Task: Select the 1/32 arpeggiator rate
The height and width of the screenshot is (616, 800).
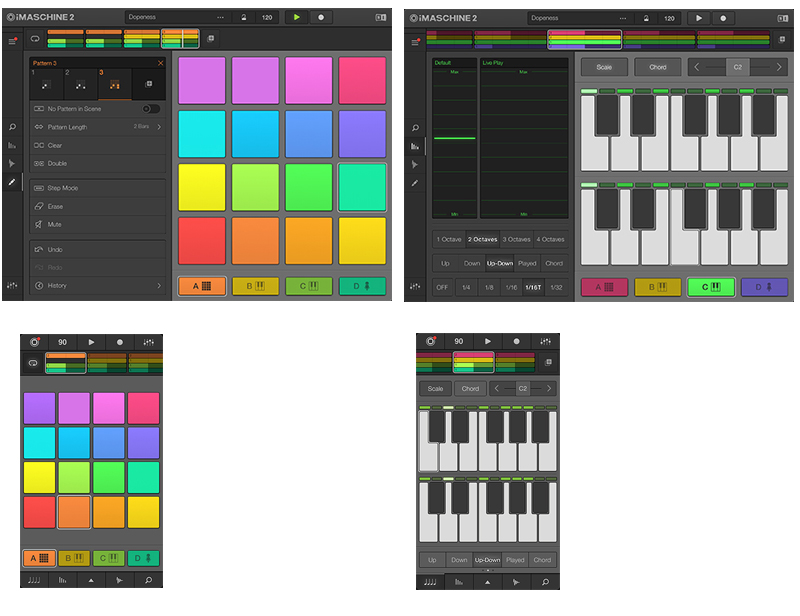Action: pos(556,287)
